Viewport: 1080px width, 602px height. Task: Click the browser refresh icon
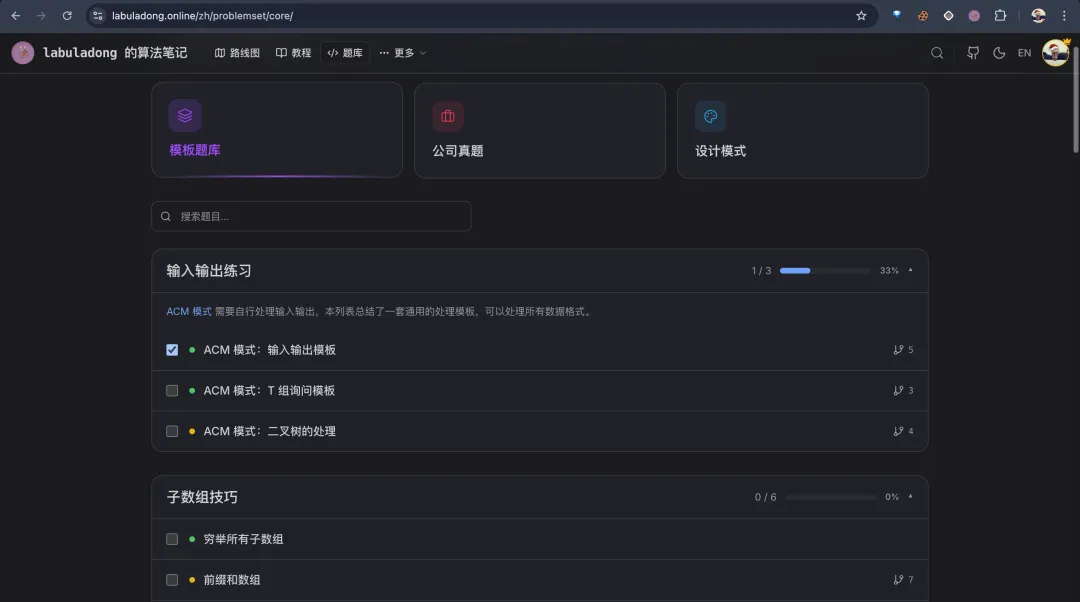point(66,15)
